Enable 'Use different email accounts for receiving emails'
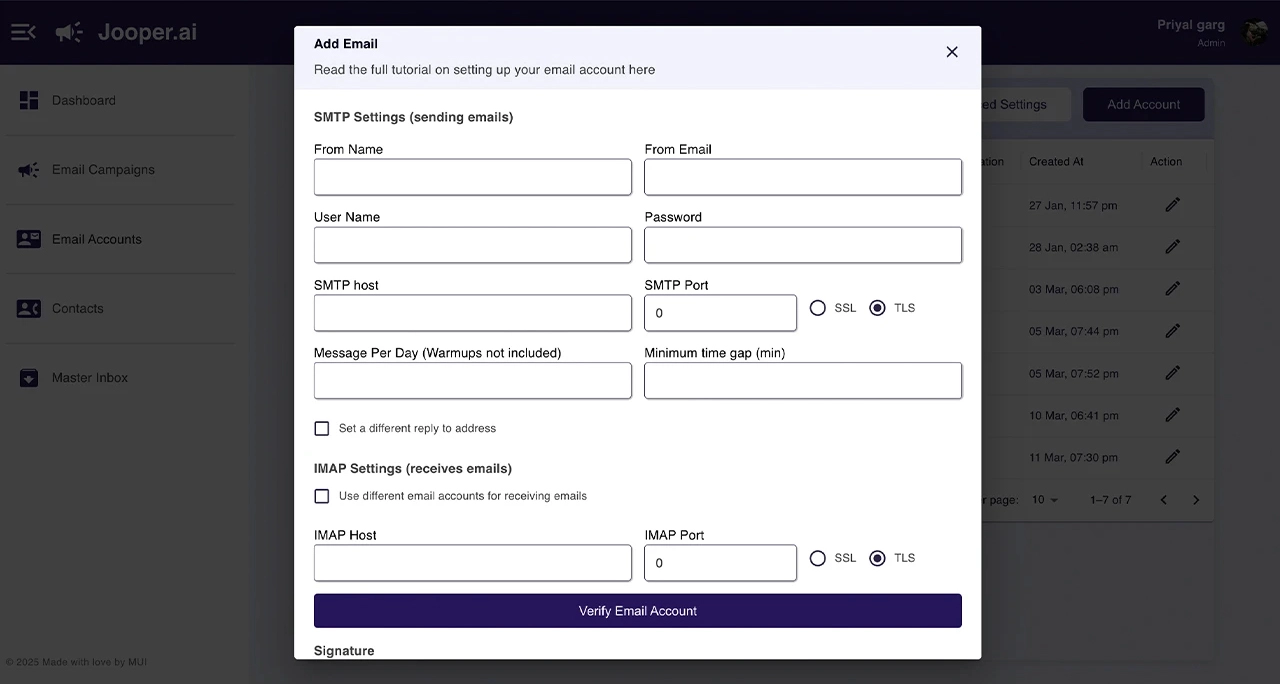The width and height of the screenshot is (1280, 684). pyautogui.click(x=322, y=496)
